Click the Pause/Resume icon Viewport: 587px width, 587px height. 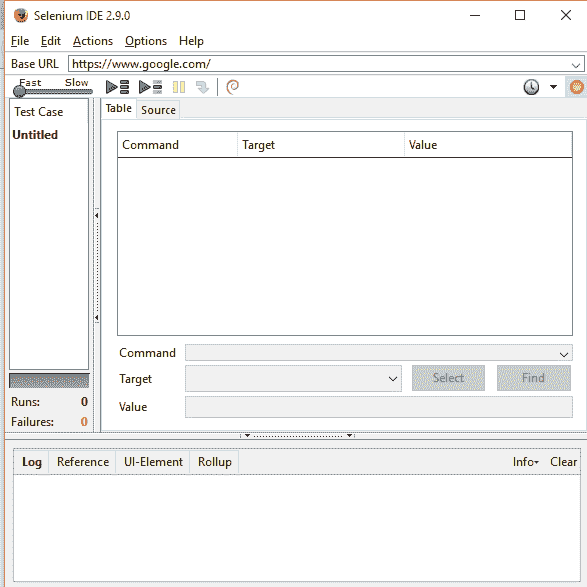click(179, 87)
